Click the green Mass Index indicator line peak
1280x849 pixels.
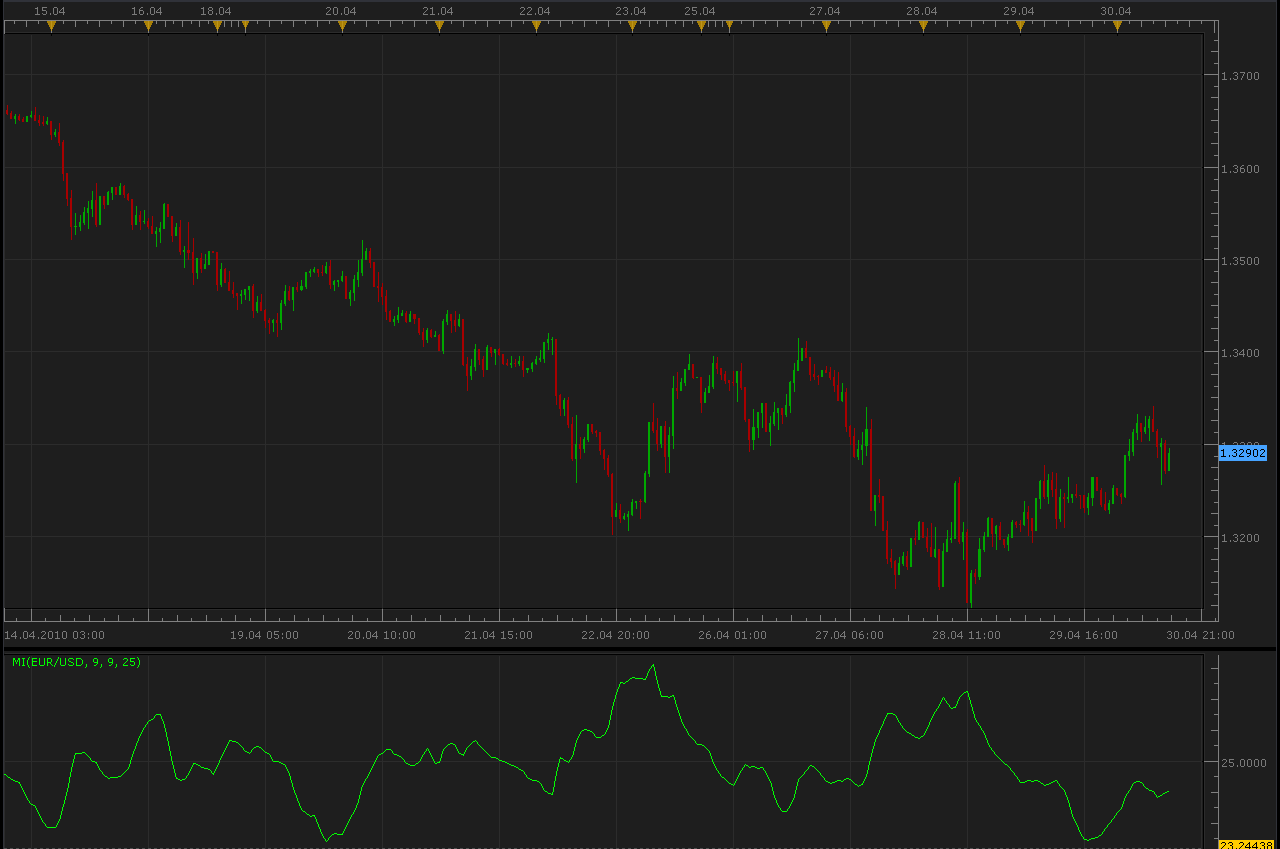(x=653, y=666)
